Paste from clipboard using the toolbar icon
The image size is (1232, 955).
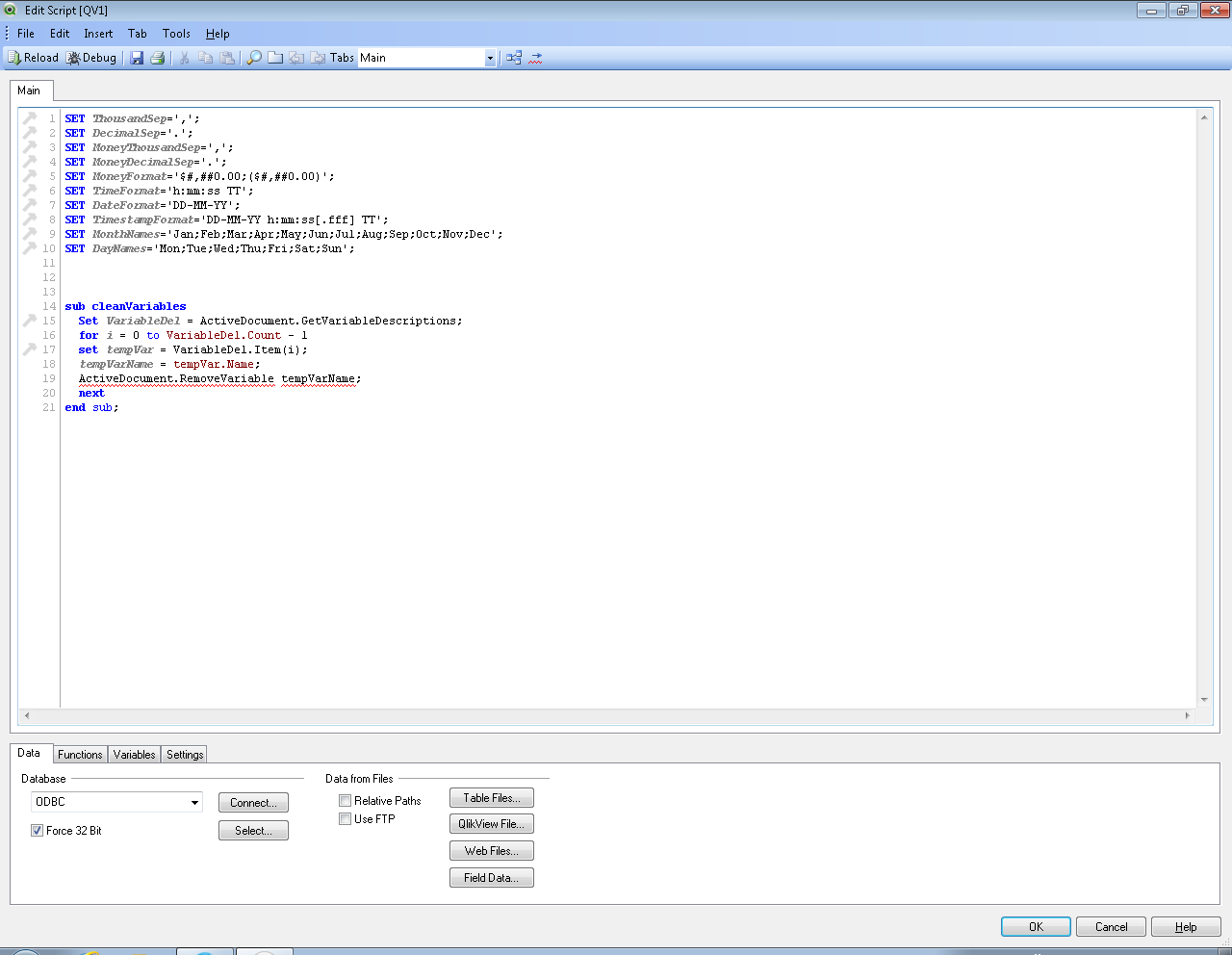point(227,58)
